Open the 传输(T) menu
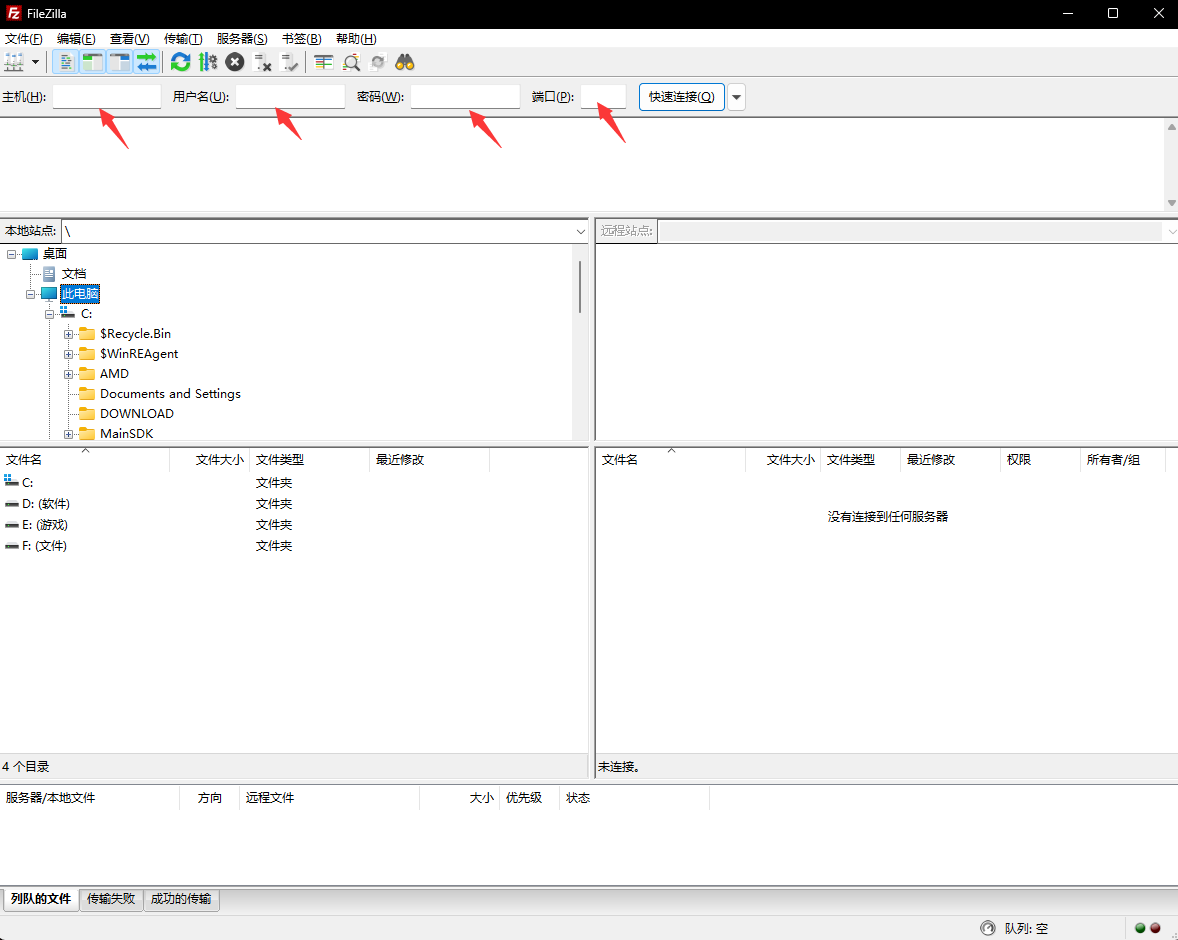Screen dimensions: 1178x940 [x=183, y=38]
